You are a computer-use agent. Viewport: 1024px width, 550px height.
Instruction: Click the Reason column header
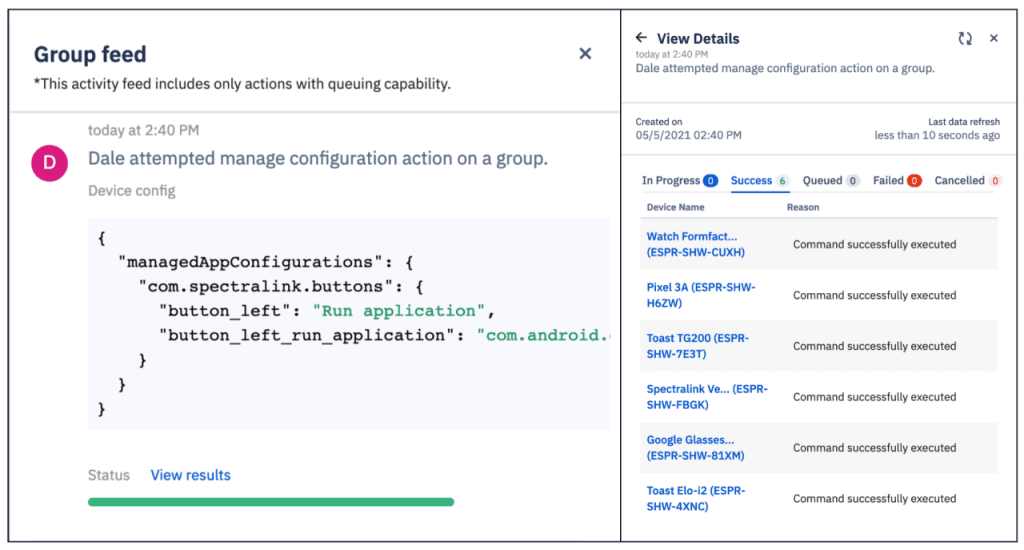[x=803, y=207]
